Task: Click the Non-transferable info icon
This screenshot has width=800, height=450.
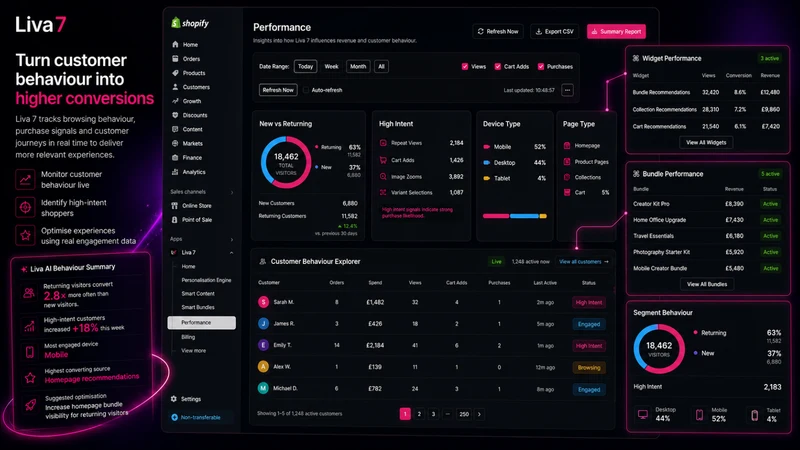Action: (174, 417)
